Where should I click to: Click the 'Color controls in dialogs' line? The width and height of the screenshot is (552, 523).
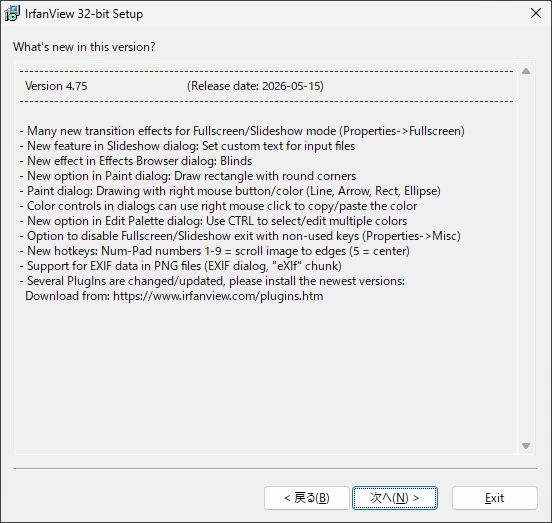(x=218, y=206)
